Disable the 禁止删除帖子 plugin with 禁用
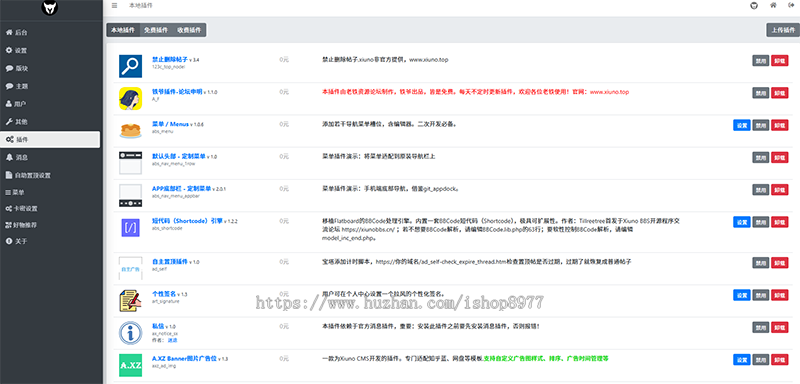 point(761,60)
